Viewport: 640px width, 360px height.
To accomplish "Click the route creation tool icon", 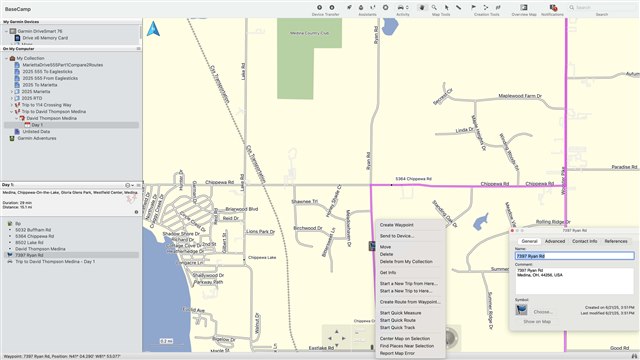I will [486, 7].
